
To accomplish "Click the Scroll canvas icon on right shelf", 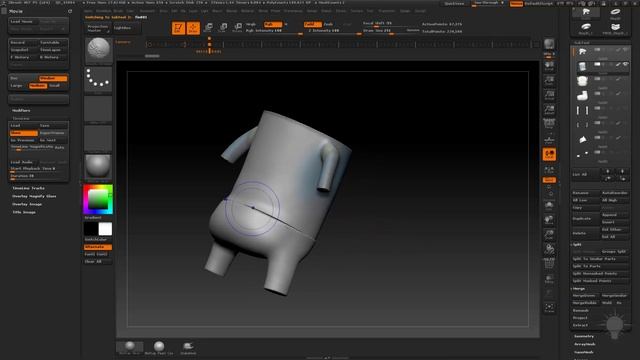I will pos(549,66).
